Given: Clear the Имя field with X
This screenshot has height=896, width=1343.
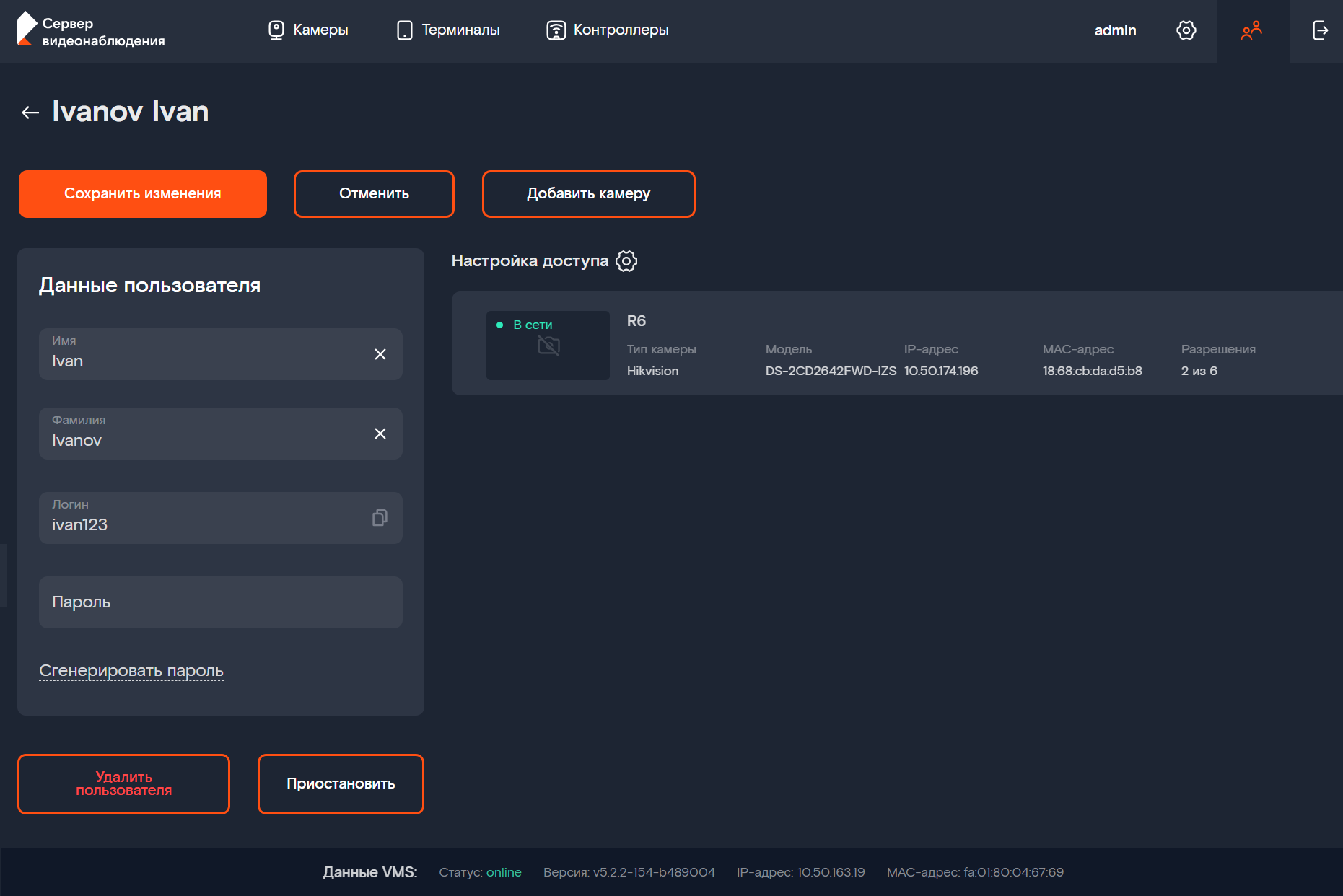Looking at the screenshot, I should tap(380, 354).
